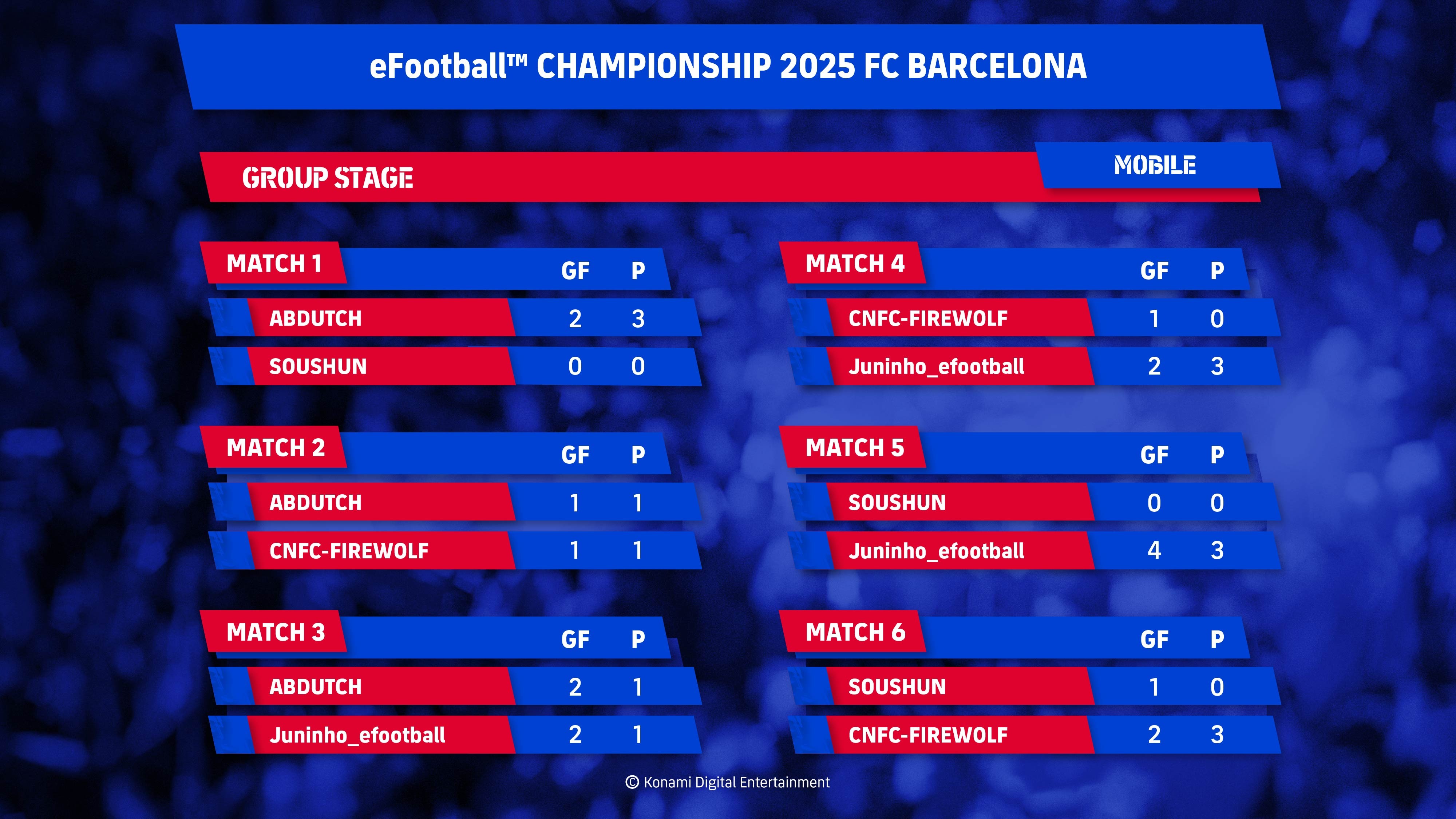Click the MATCH 2 label
The height and width of the screenshot is (819, 1456).
(275, 448)
